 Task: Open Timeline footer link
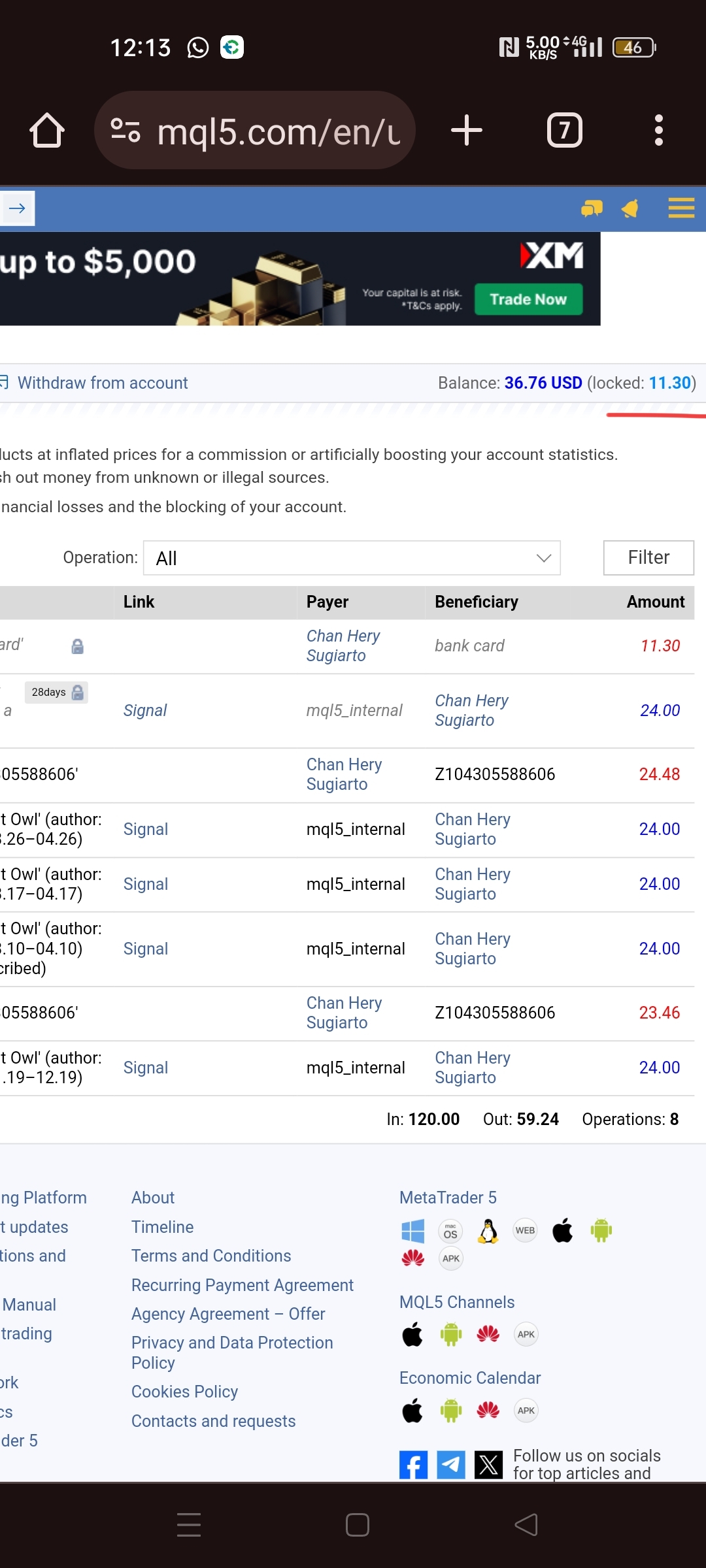[162, 1228]
